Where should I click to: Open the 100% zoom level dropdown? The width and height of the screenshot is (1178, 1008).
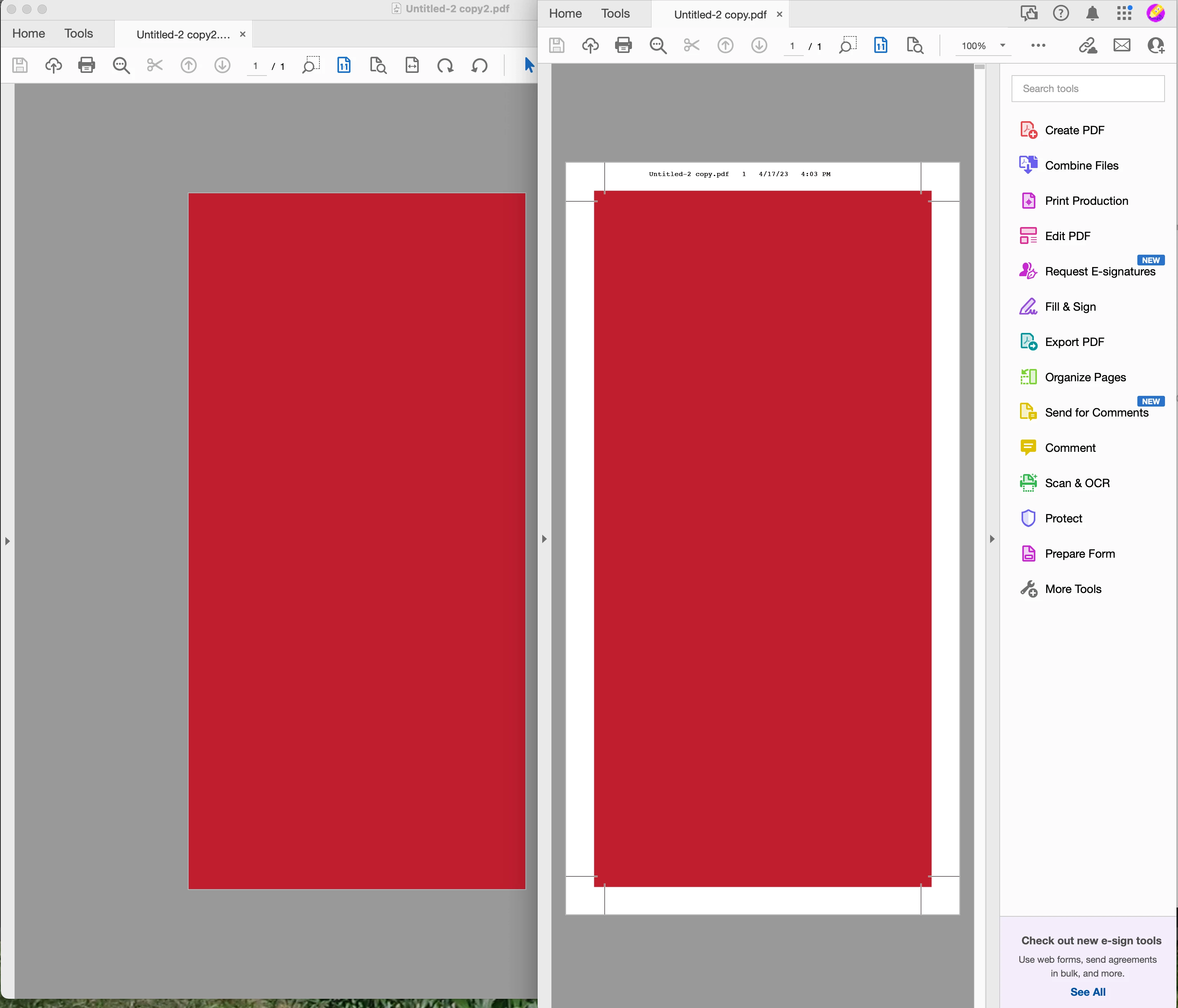point(1002,46)
